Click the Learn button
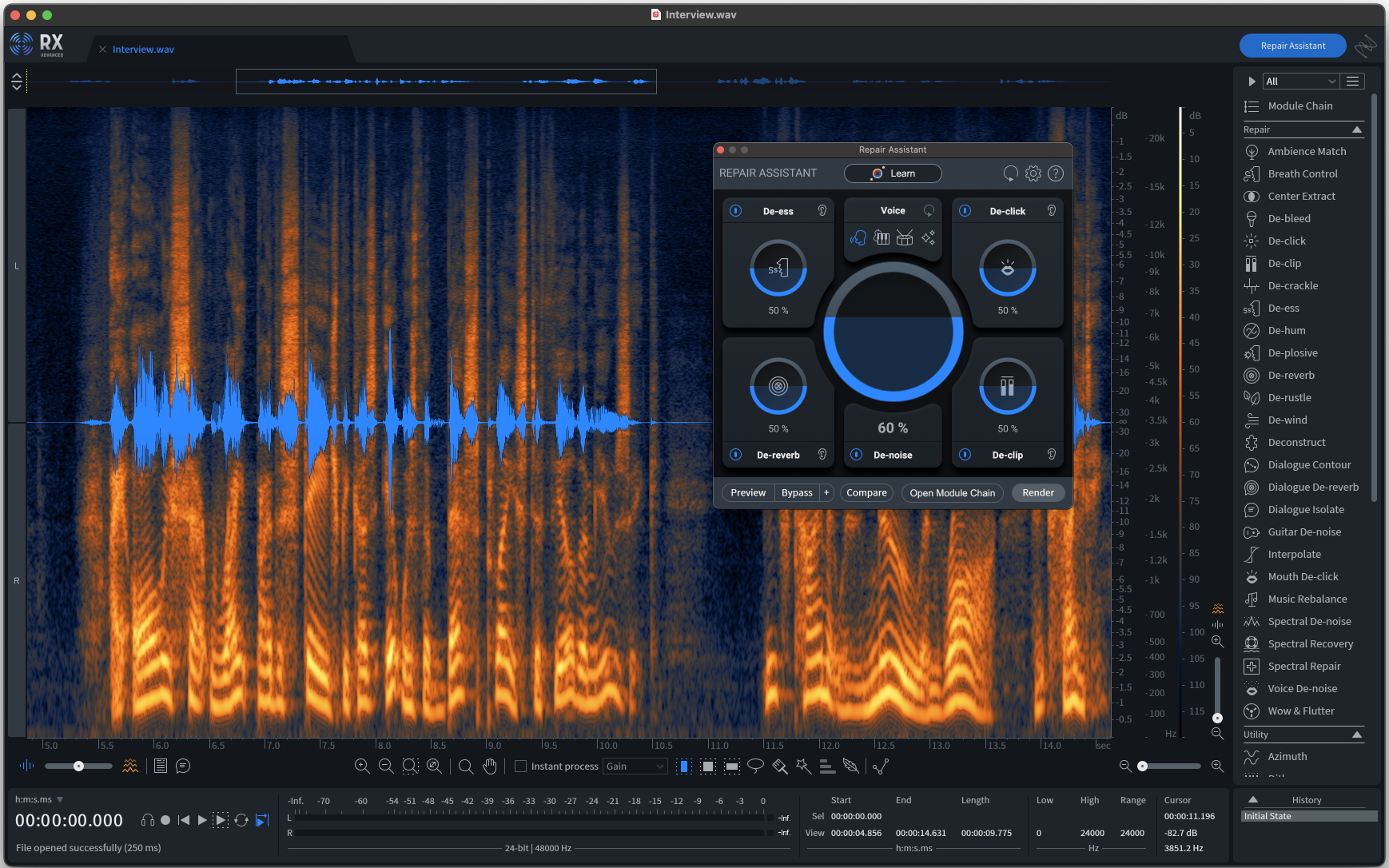This screenshot has height=868, width=1389. (893, 173)
